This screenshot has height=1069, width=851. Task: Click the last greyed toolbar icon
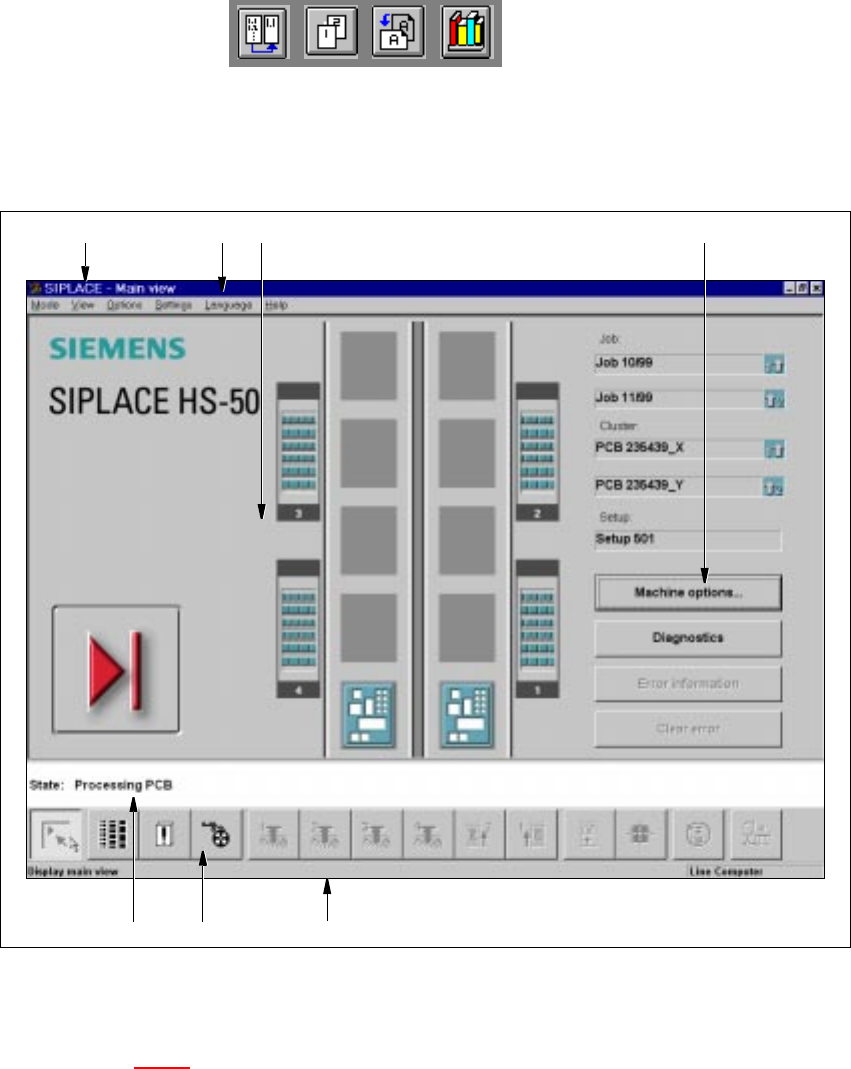pos(756,834)
